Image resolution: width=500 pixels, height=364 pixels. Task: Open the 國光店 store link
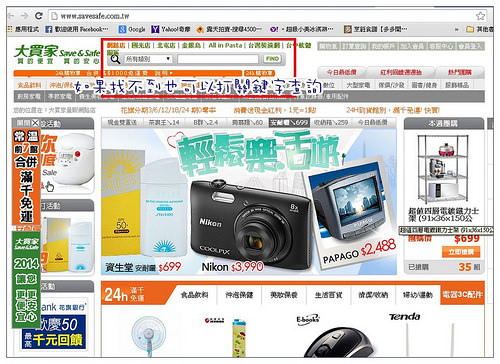point(141,45)
